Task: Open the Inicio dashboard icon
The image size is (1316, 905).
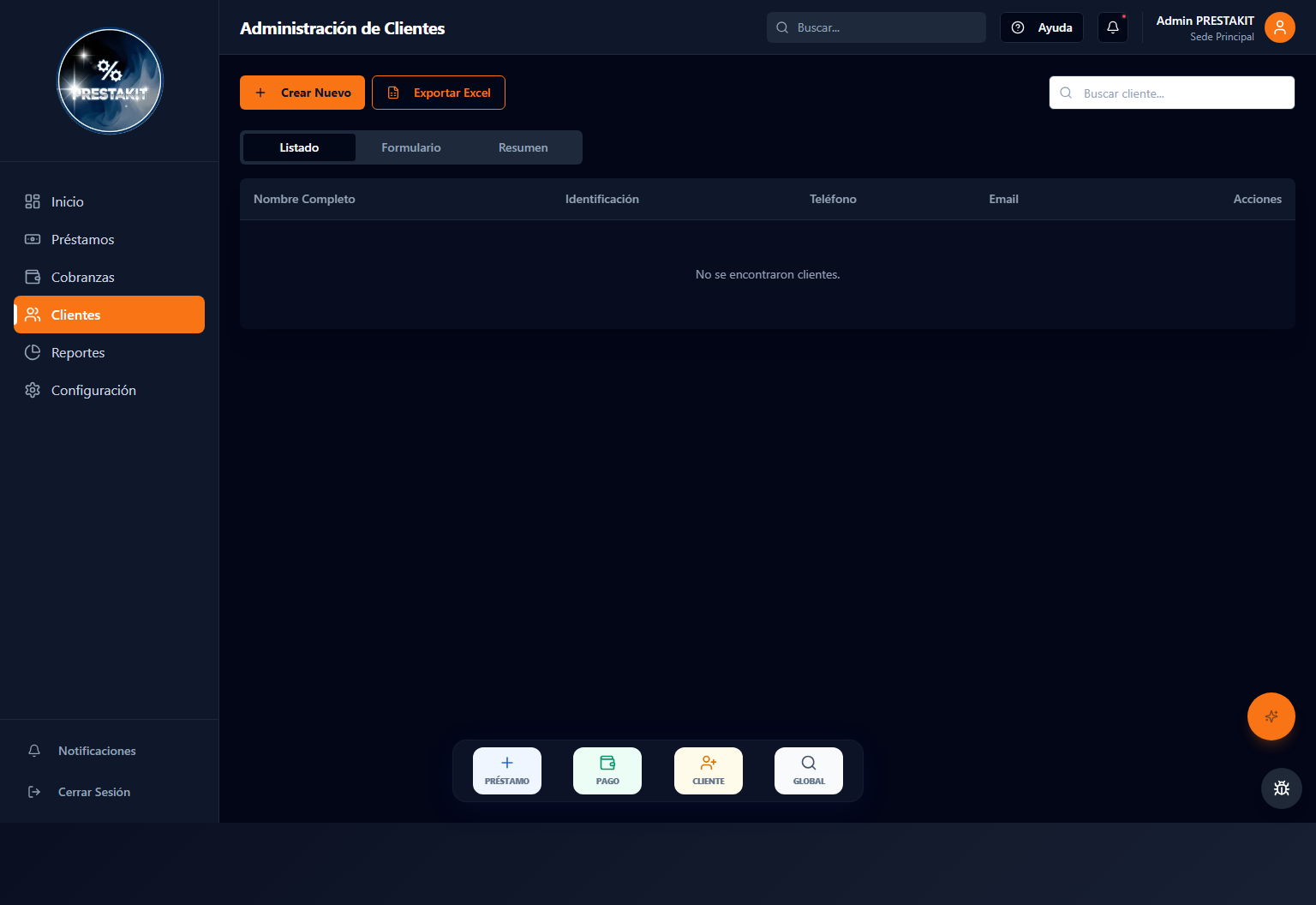Action: [33, 201]
